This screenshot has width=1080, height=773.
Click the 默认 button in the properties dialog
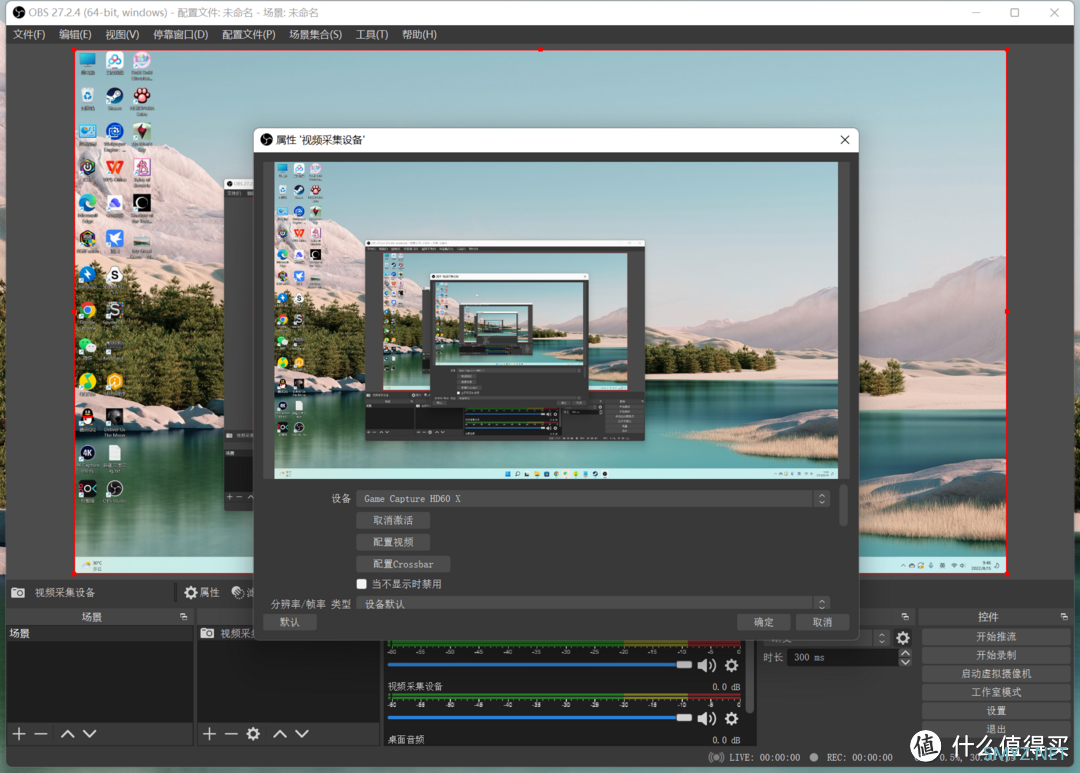tap(289, 622)
